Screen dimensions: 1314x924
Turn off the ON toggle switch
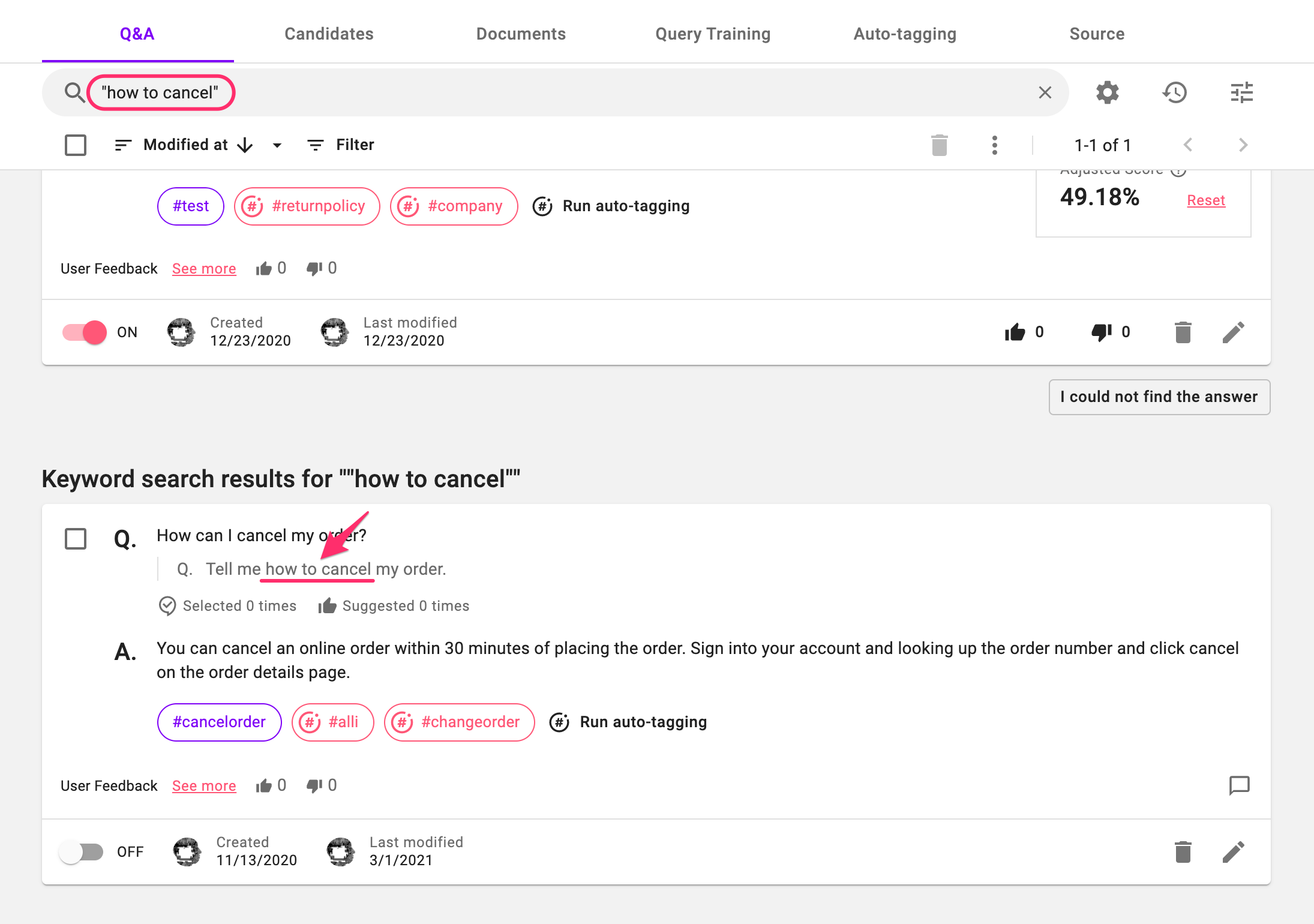click(x=85, y=332)
